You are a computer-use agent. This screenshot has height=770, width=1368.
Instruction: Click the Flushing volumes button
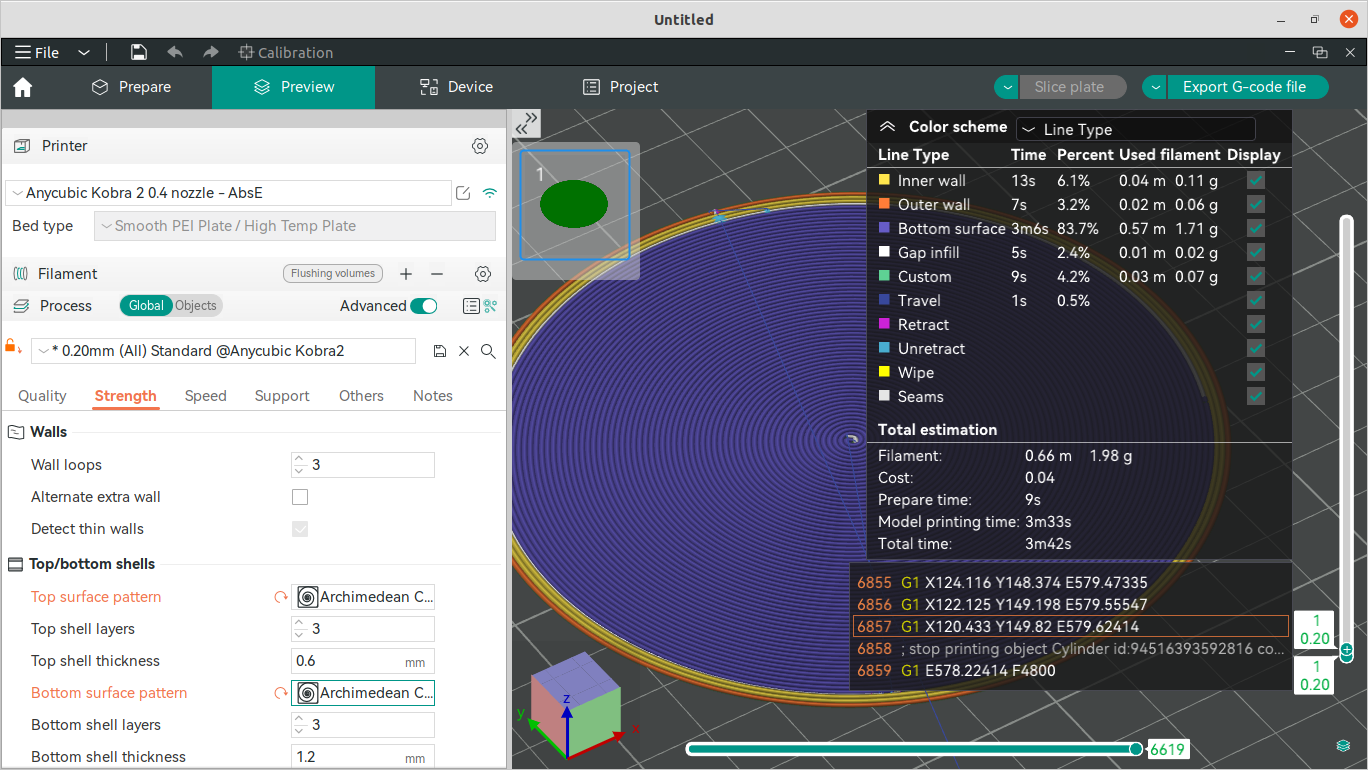coord(333,274)
